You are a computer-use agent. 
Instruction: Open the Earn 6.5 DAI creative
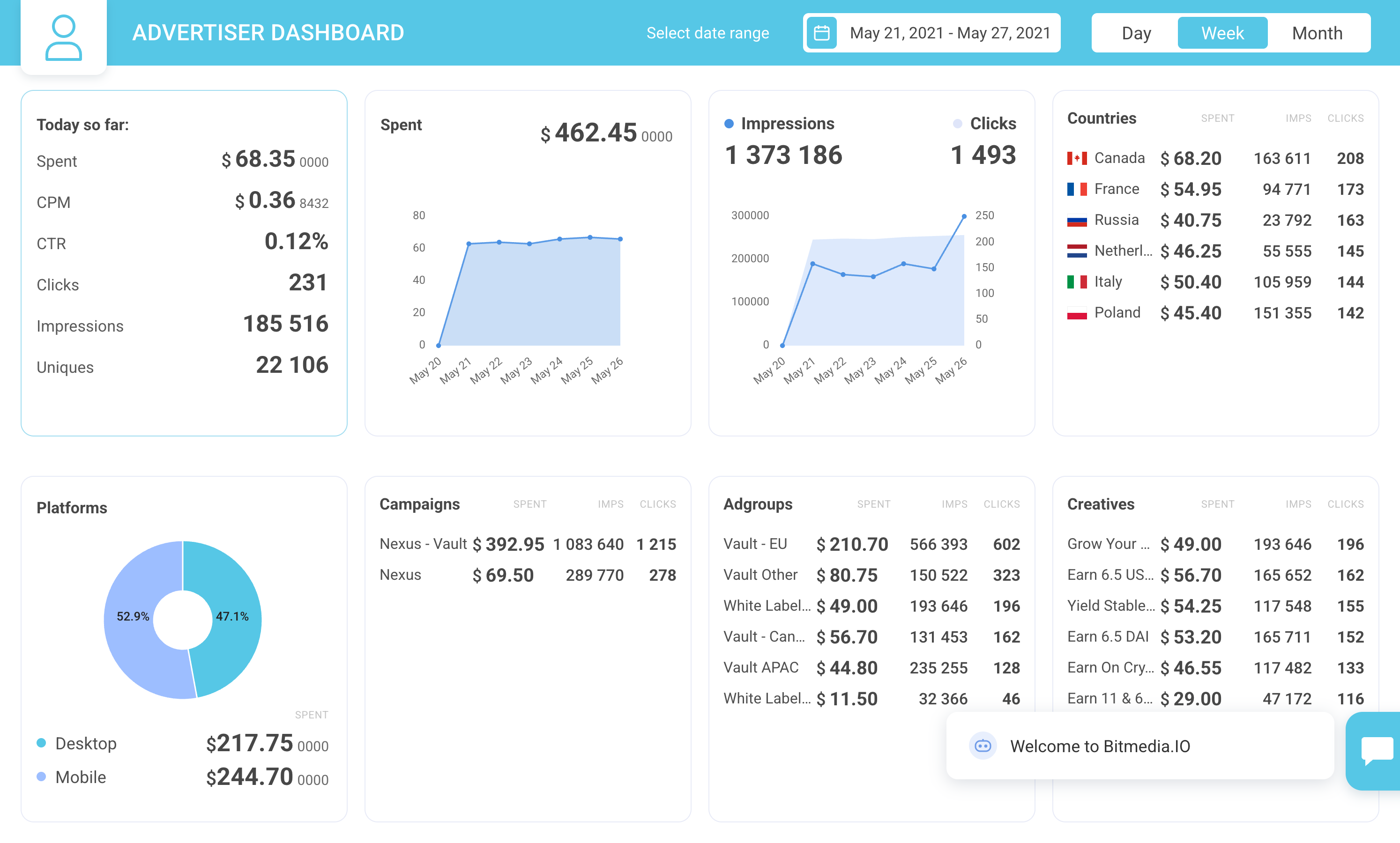point(1215,637)
